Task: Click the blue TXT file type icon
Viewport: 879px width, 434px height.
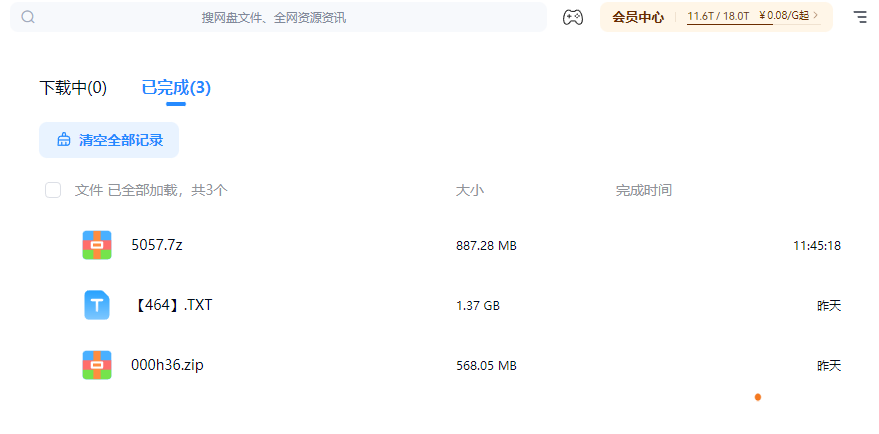Action: pos(97,305)
